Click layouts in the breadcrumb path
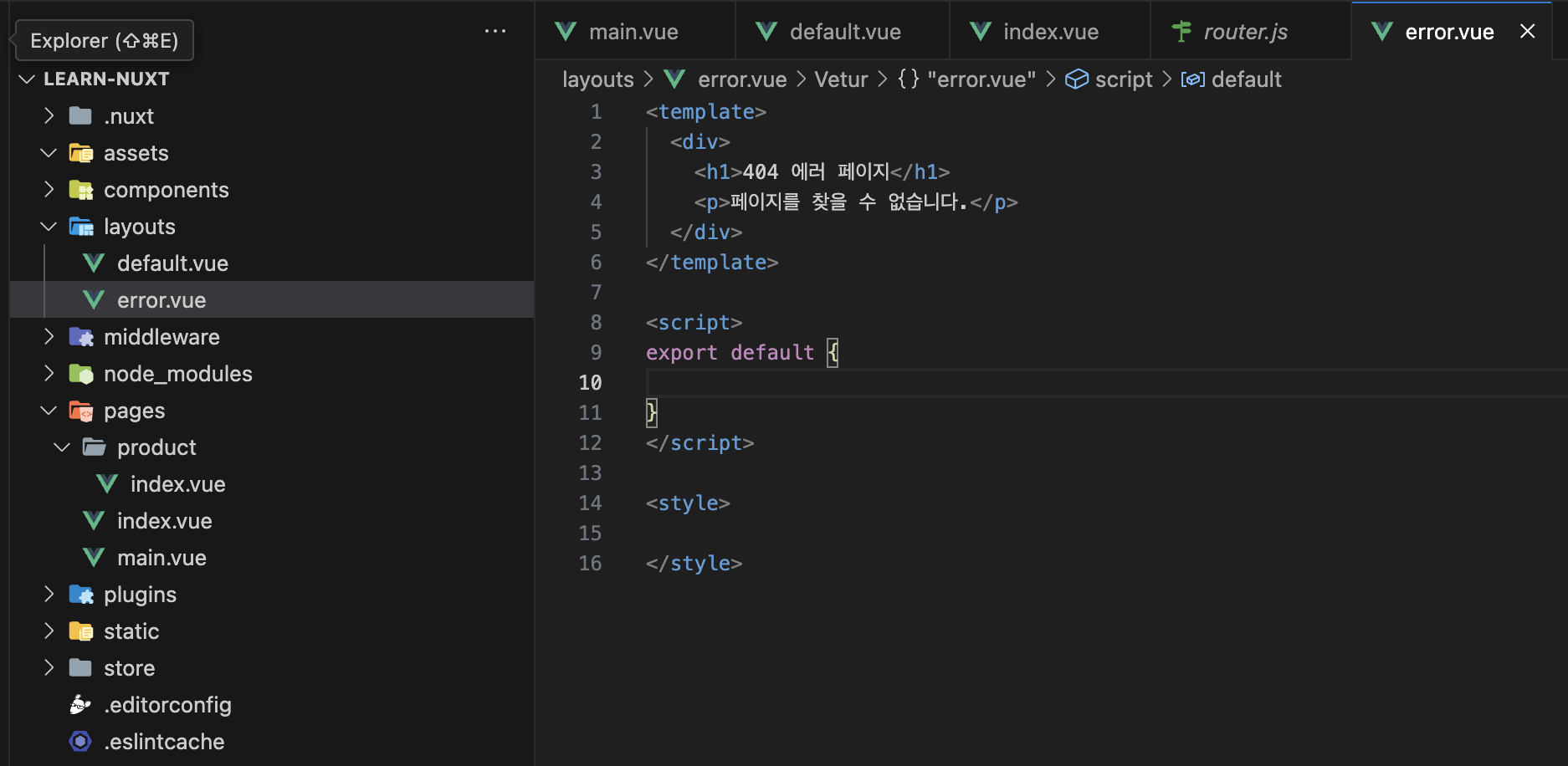Screen dimensions: 1568x766 598,79
